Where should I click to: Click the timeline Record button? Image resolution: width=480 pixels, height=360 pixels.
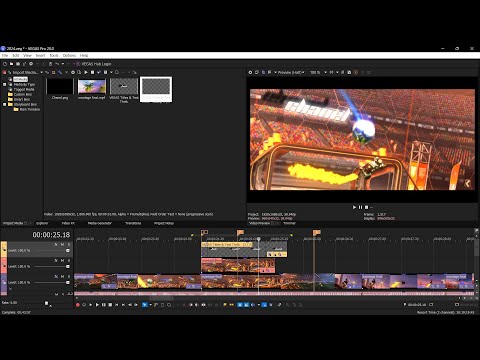click(78, 305)
